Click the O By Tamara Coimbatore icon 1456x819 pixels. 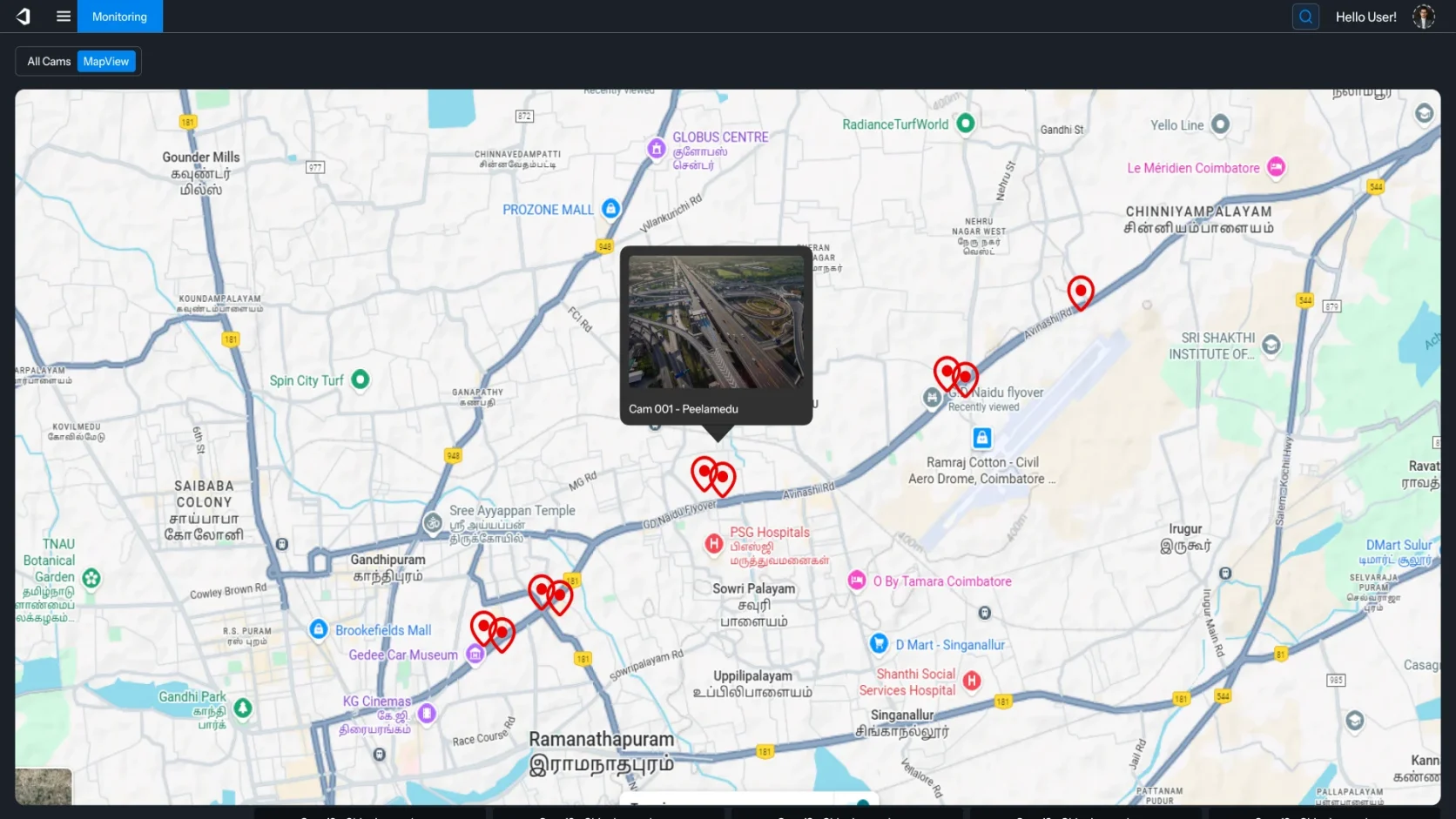(x=857, y=581)
